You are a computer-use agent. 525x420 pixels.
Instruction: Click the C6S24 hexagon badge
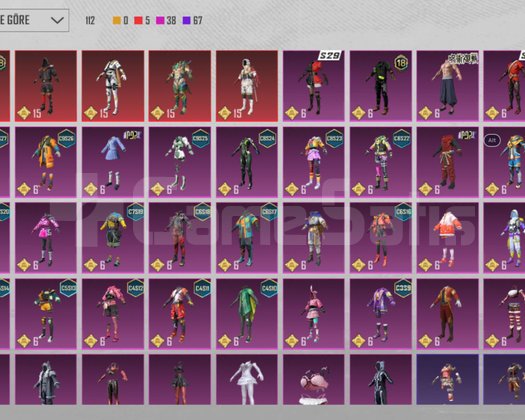click(x=268, y=139)
